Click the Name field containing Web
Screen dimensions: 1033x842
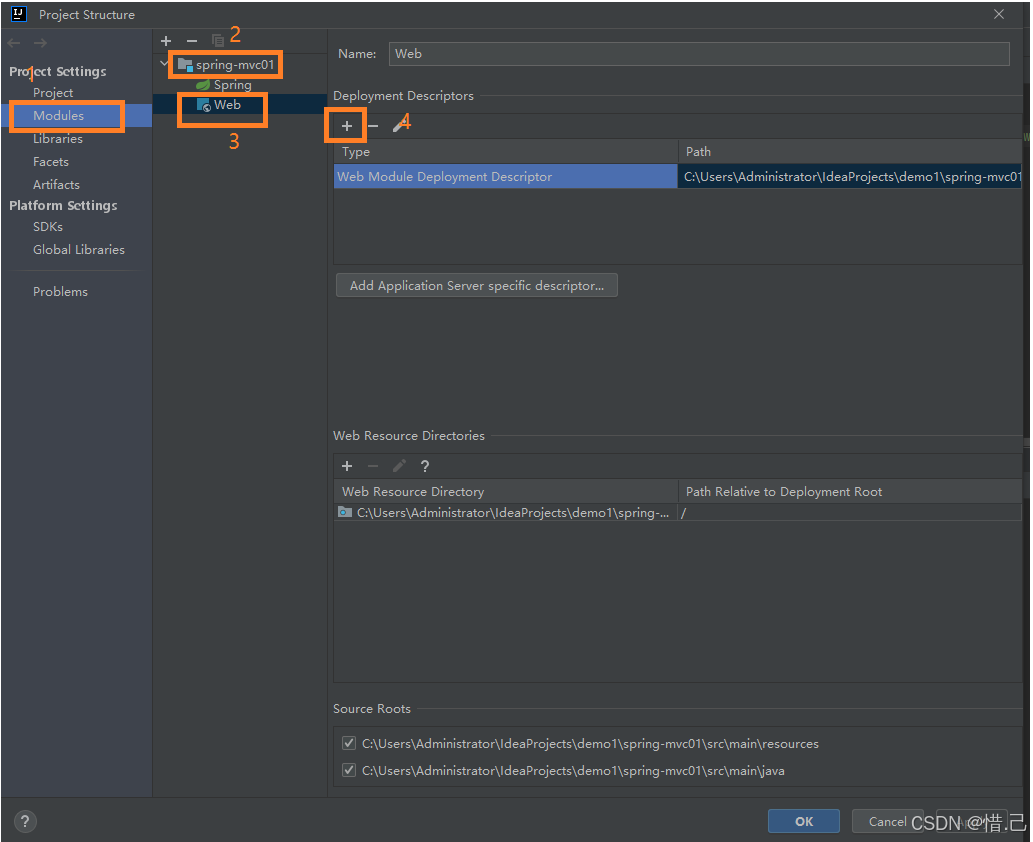[699, 54]
